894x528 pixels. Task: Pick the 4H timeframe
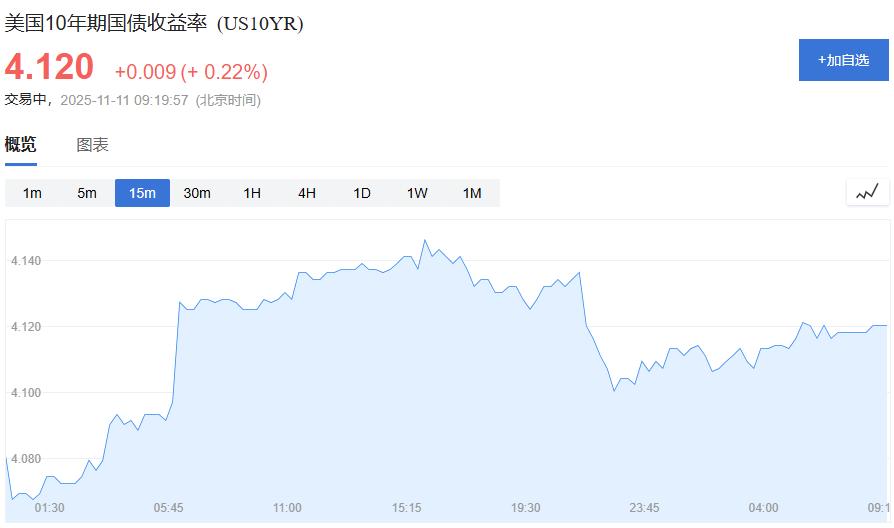point(307,193)
